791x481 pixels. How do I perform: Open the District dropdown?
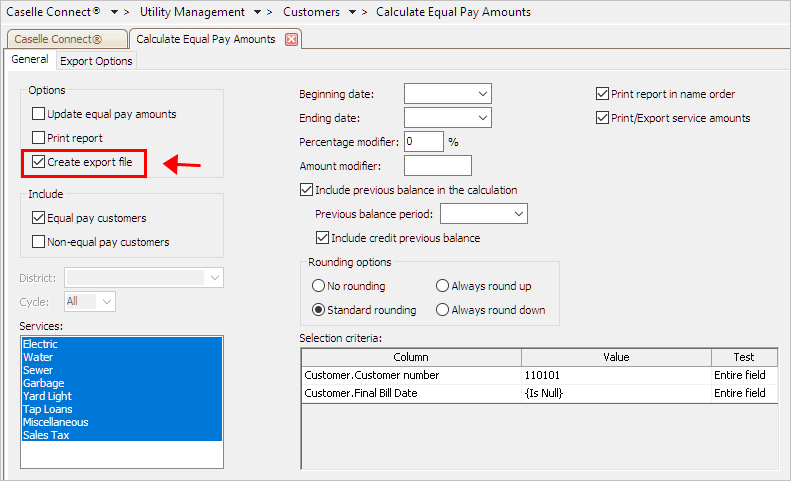pyautogui.click(x=215, y=278)
